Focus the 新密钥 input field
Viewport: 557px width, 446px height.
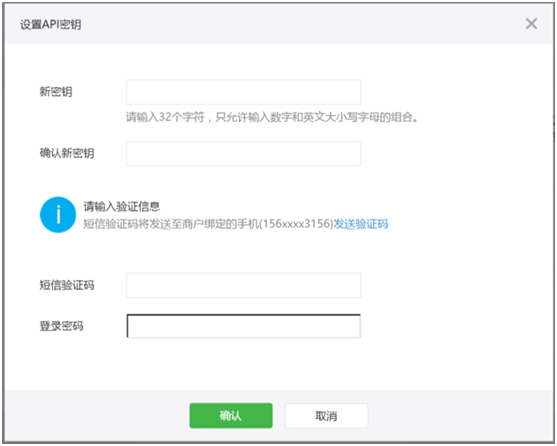(x=244, y=92)
